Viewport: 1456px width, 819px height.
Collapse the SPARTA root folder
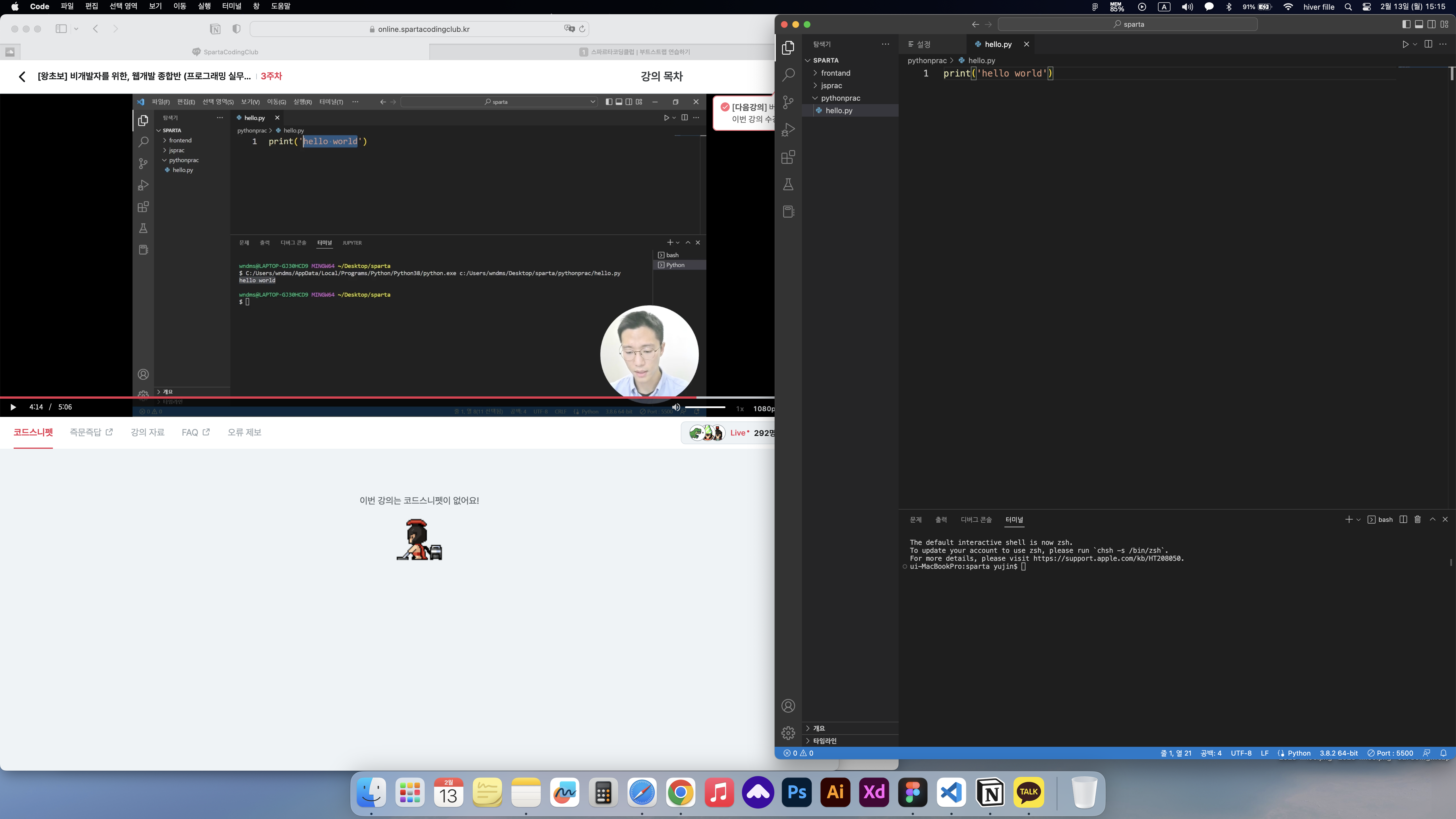850,61
